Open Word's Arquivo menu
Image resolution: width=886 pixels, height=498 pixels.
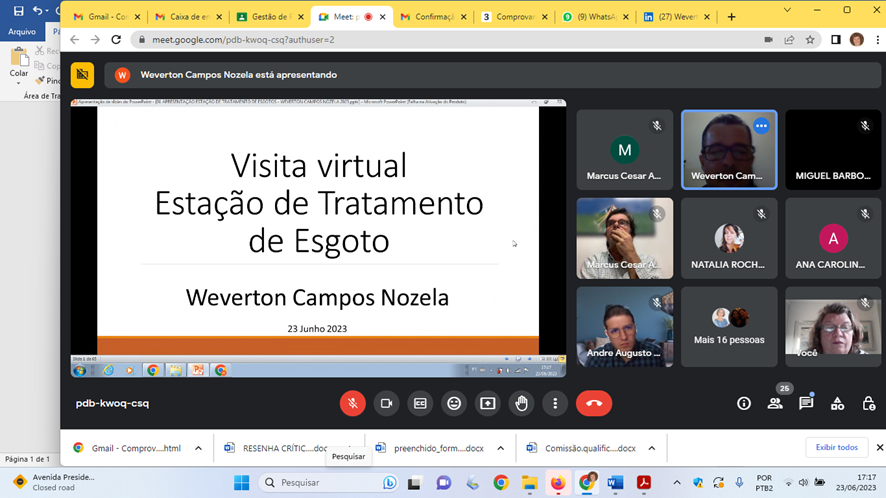[x=22, y=32]
